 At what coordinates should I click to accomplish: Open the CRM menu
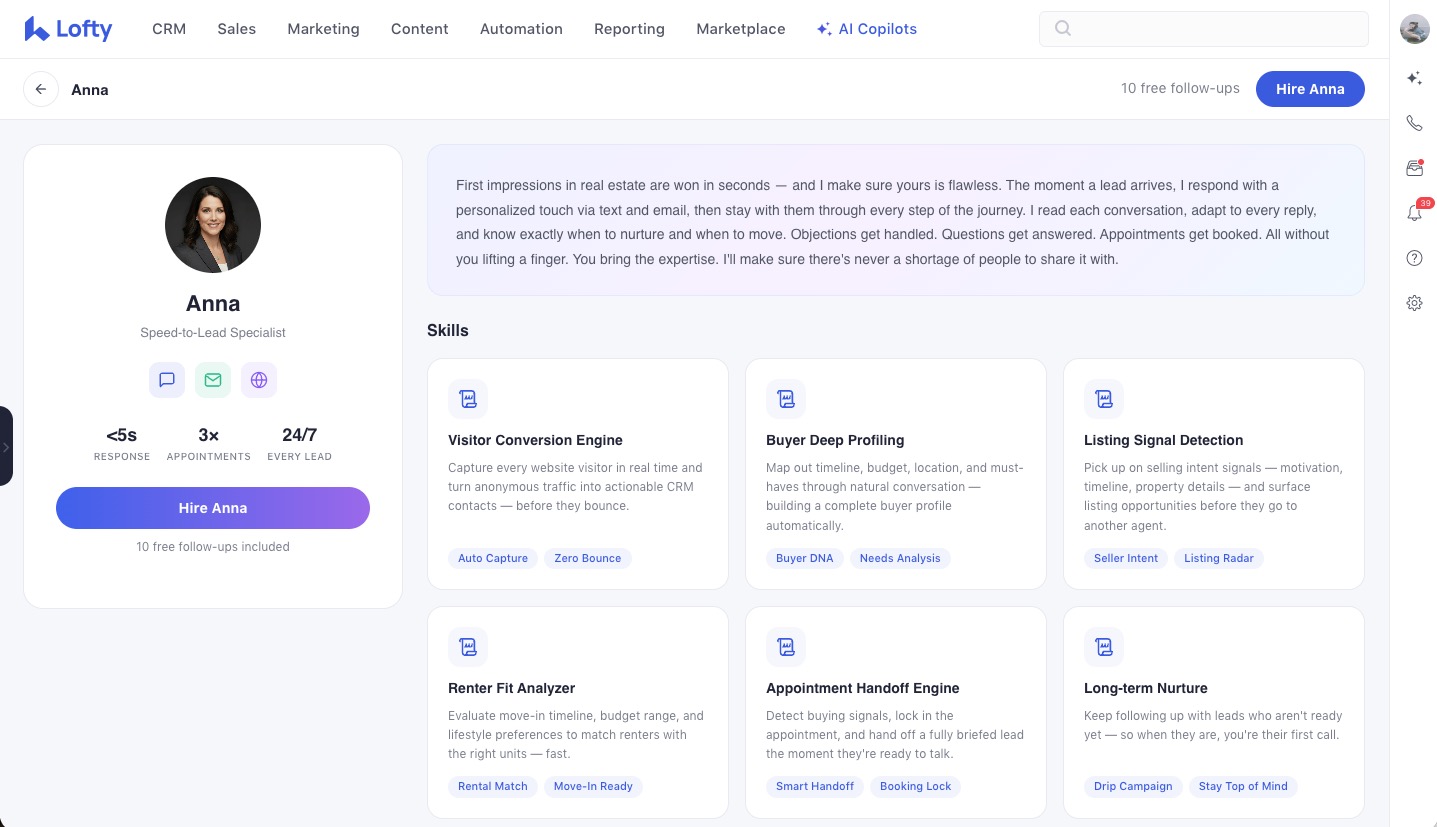click(169, 29)
